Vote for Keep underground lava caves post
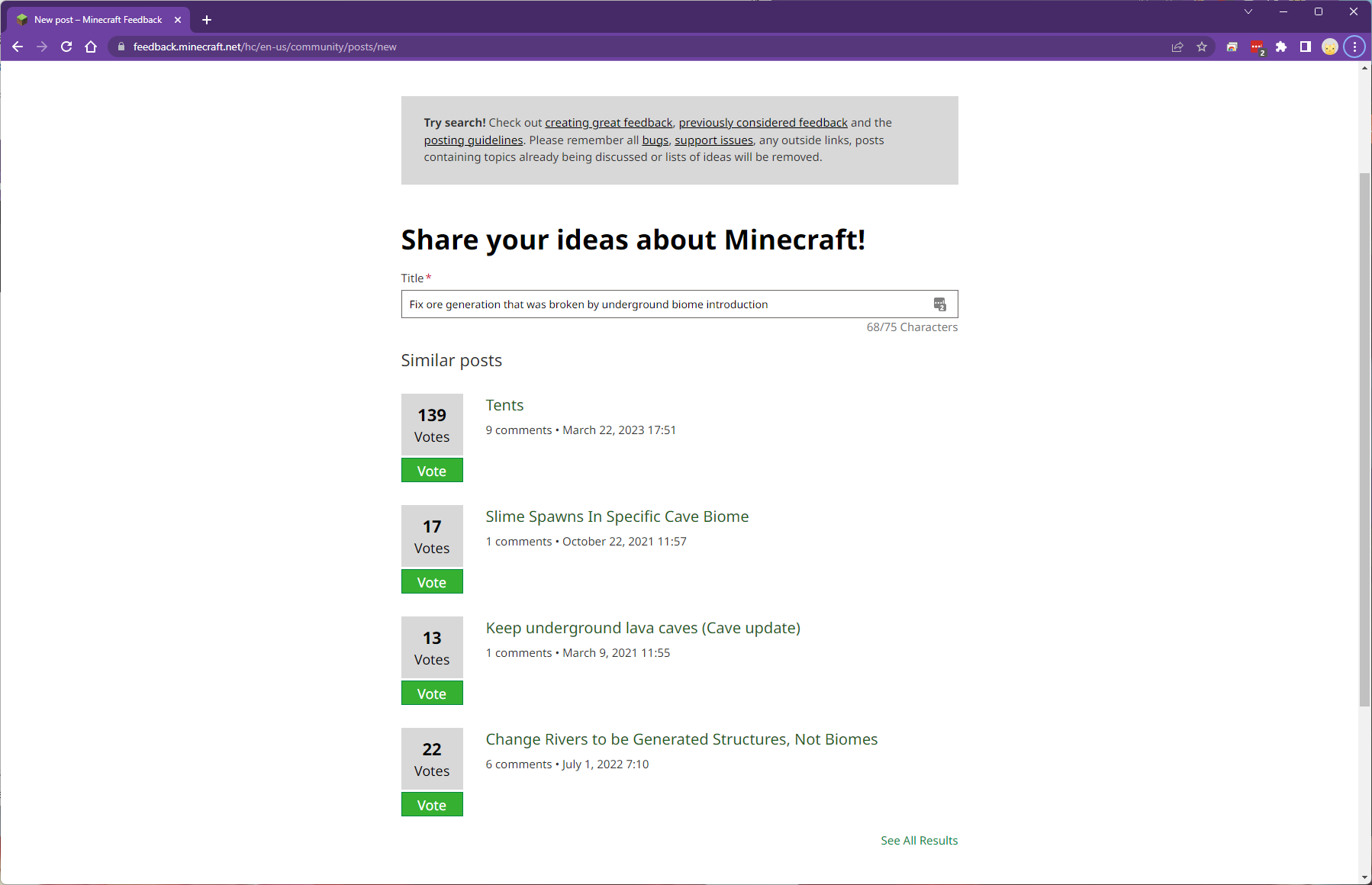This screenshot has height=885, width=1372. 432,694
